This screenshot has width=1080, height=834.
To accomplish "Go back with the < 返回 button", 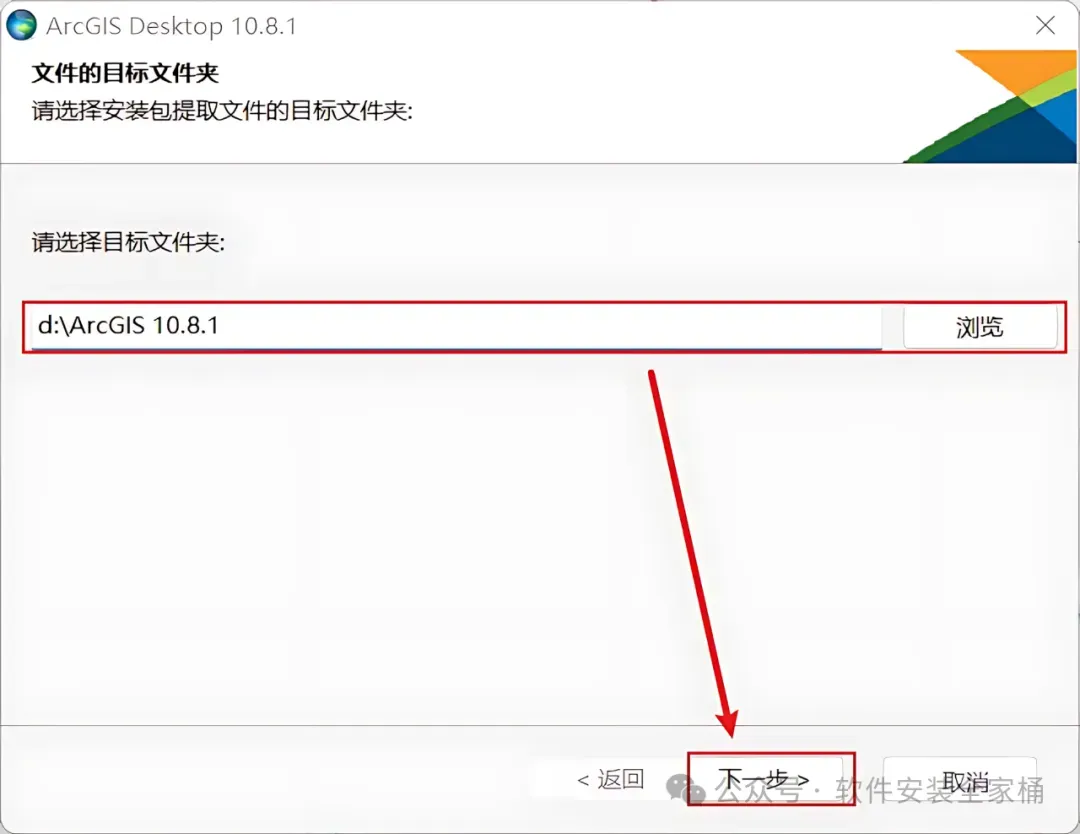I will pos(610,780).
